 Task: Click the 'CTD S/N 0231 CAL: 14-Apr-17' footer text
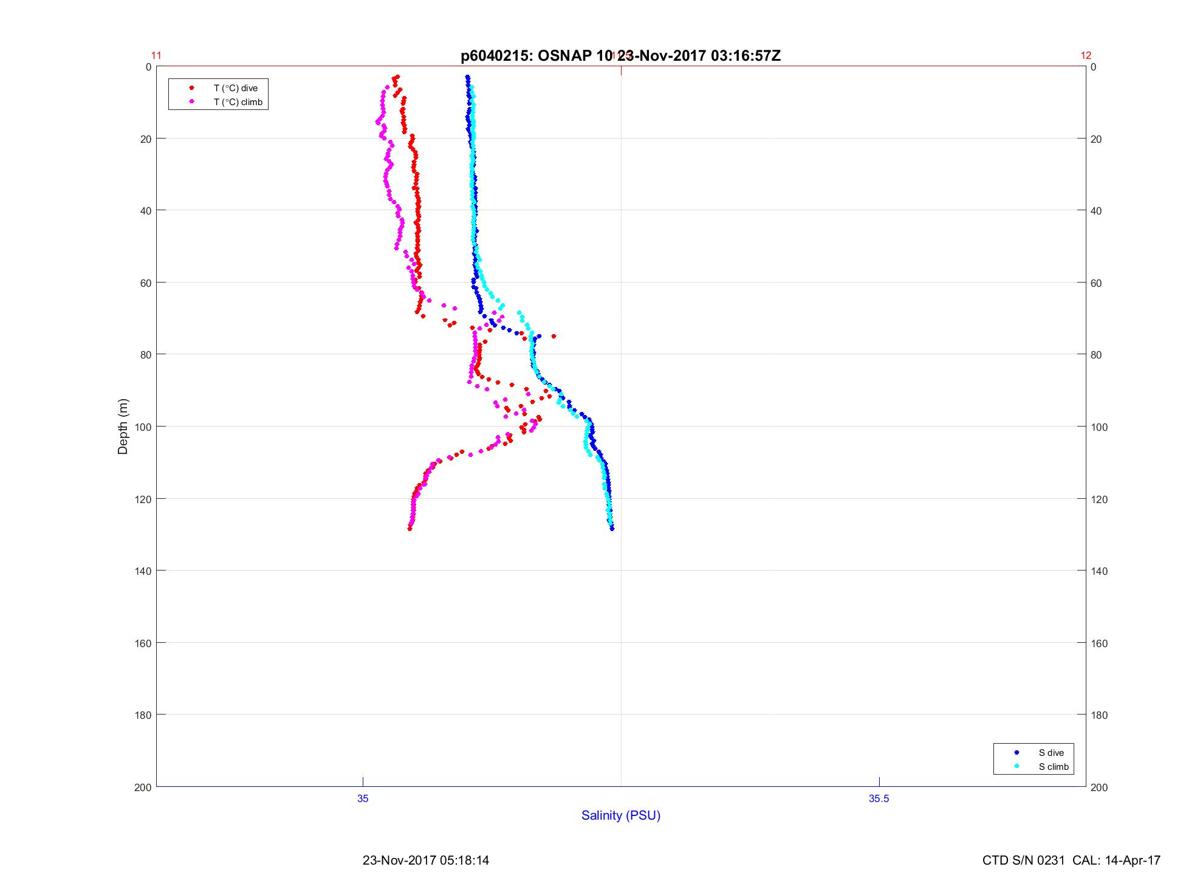click(1071, 860)
